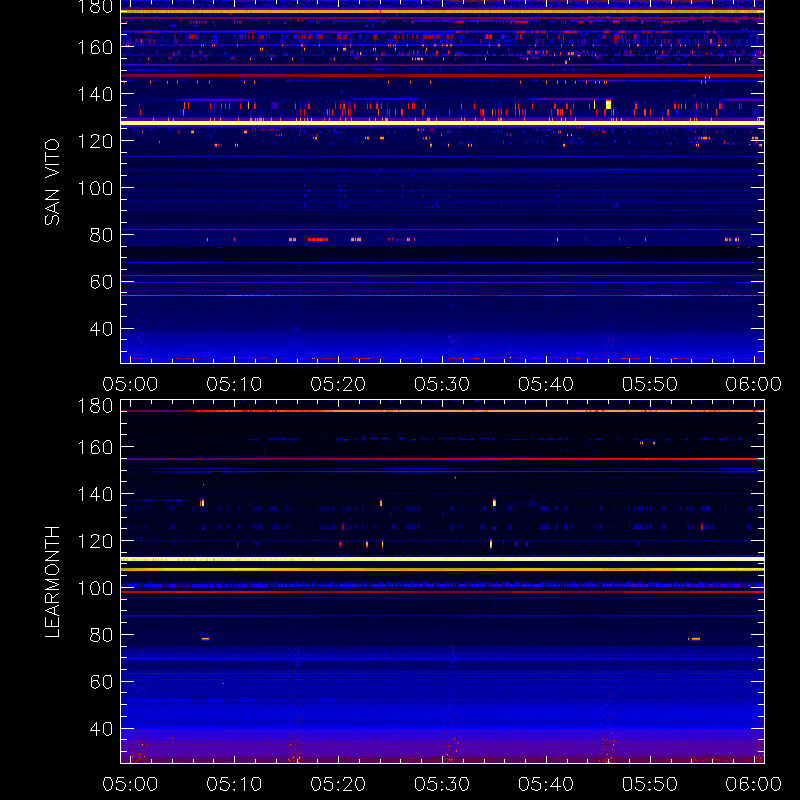Viewport: 800px width, 800px height.
Task: Select 40 on the Learmonth frequency axis
Action: click(x=101, y=729)
